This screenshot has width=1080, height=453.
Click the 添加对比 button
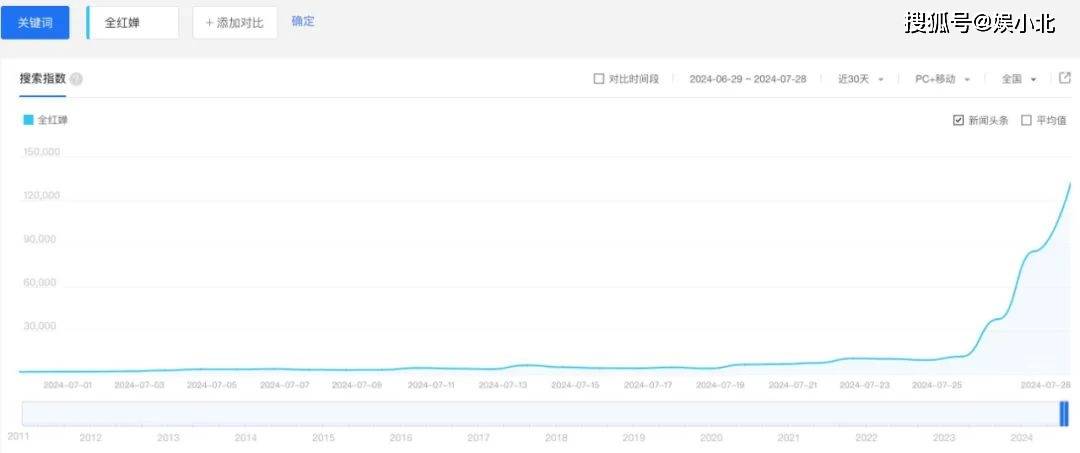coord(235,23)
